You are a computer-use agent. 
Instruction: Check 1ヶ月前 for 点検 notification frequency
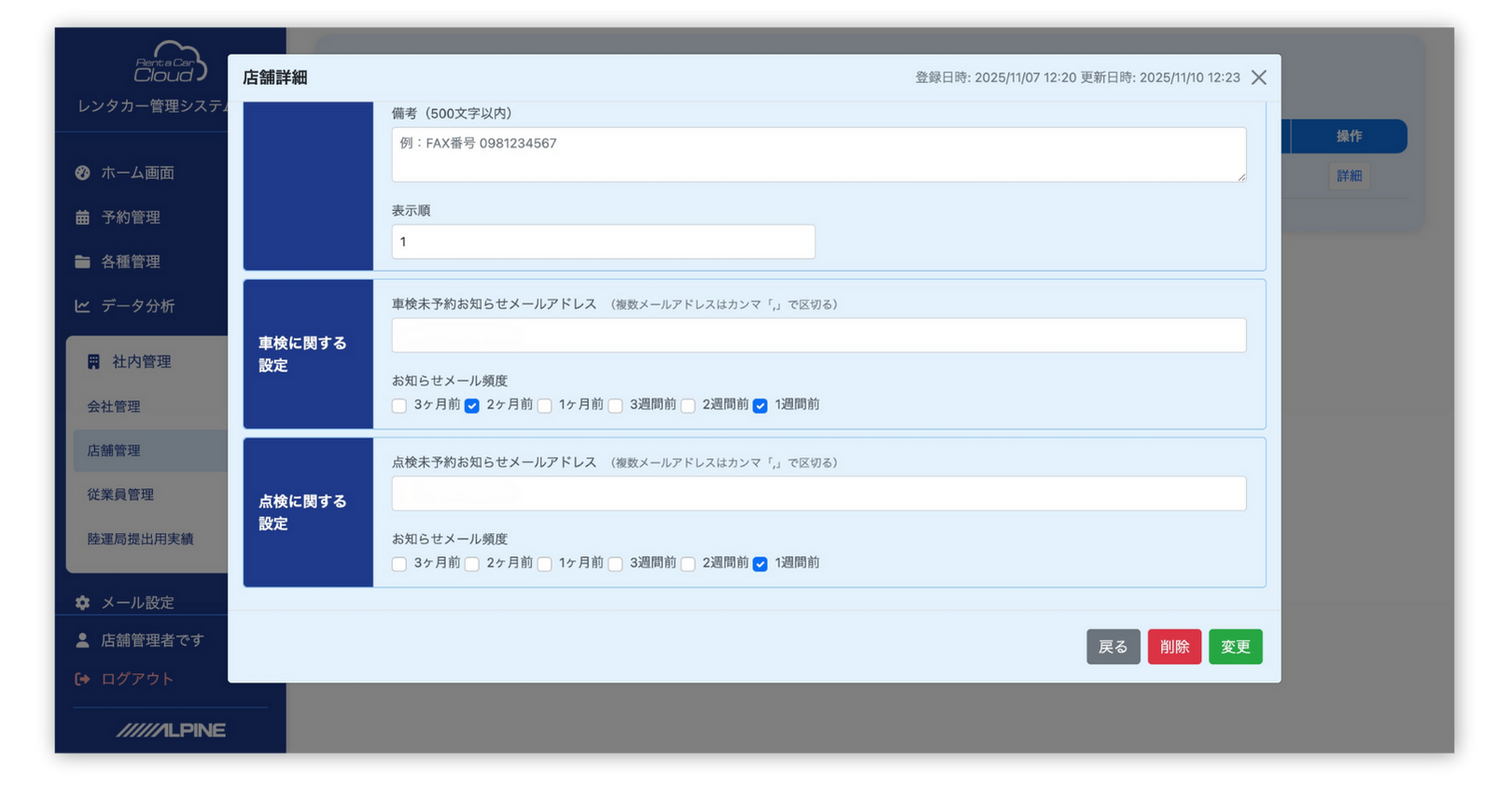[x=545, y=564]
